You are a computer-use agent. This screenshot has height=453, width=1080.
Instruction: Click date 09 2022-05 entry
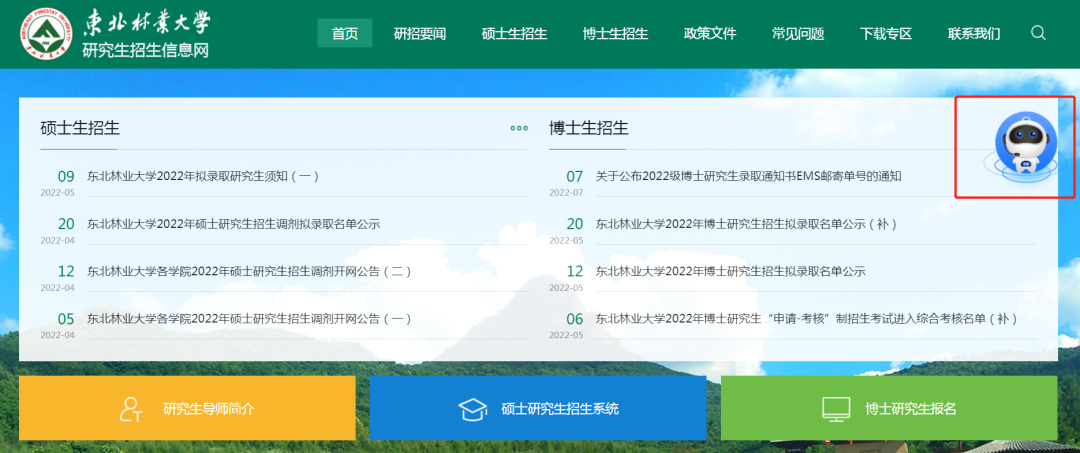point(58,182)
